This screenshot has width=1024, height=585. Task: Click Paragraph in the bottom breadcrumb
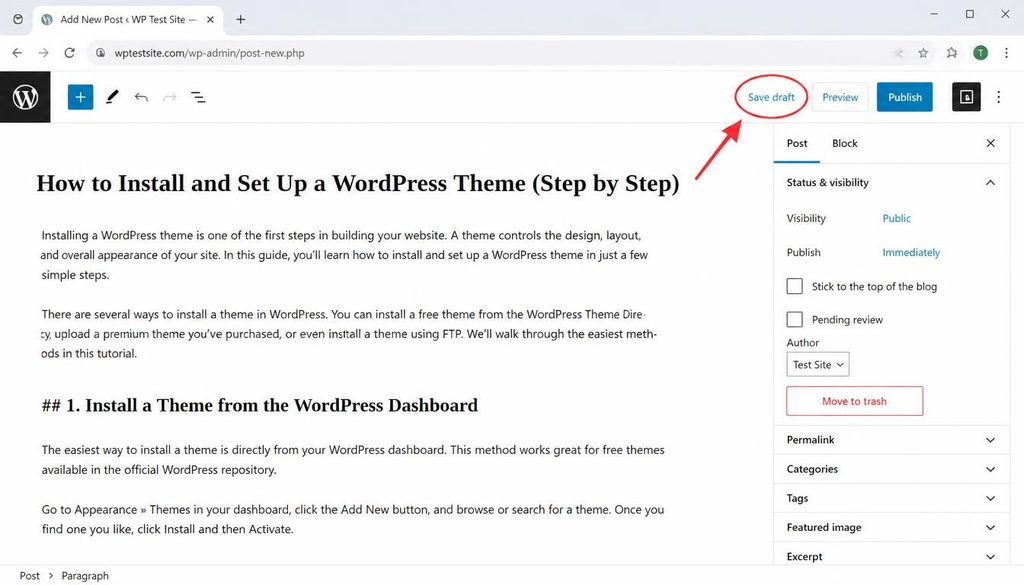coord(85,575)
